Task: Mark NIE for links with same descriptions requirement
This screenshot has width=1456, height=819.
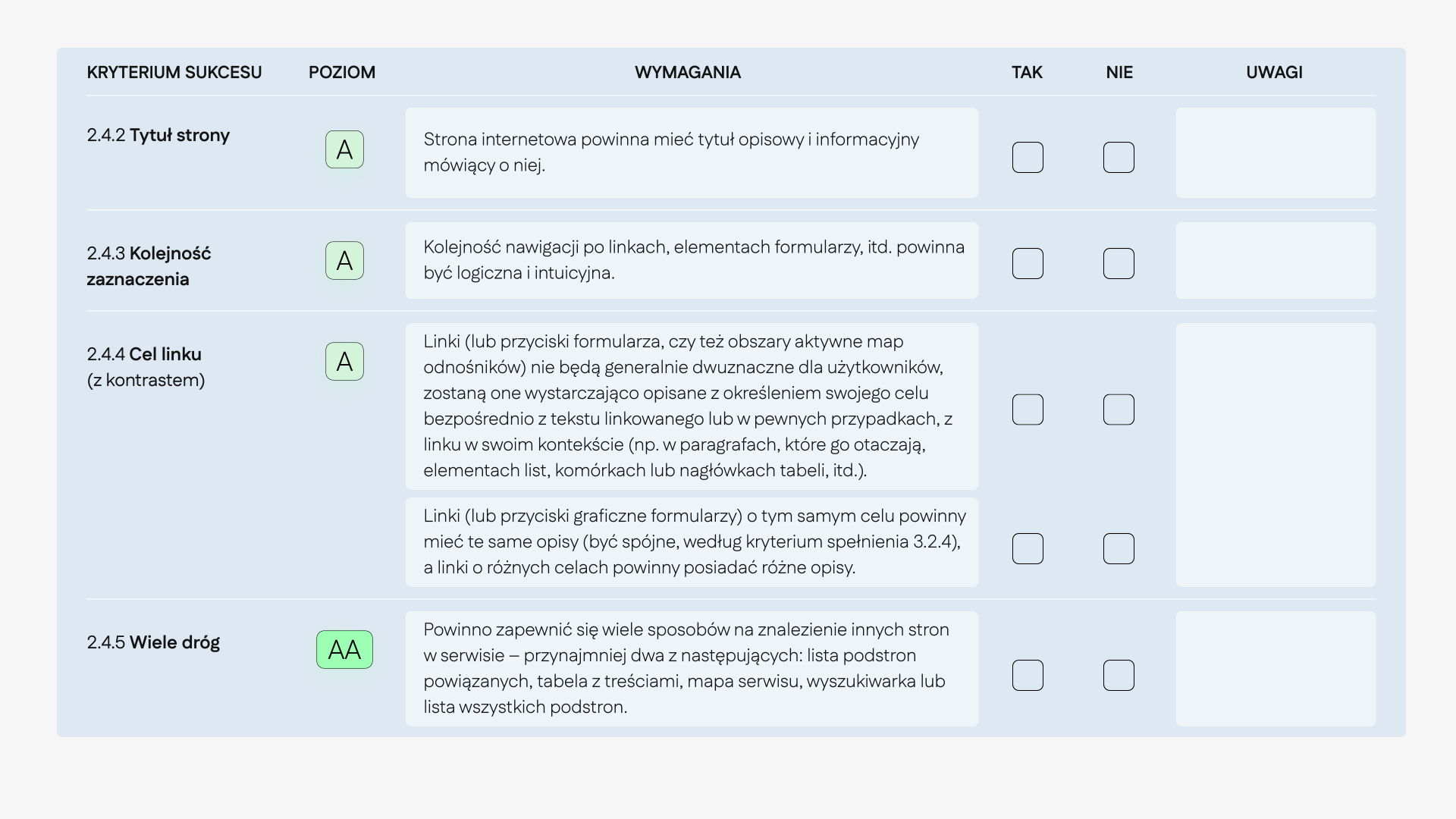Action: tap(1119, 549)
